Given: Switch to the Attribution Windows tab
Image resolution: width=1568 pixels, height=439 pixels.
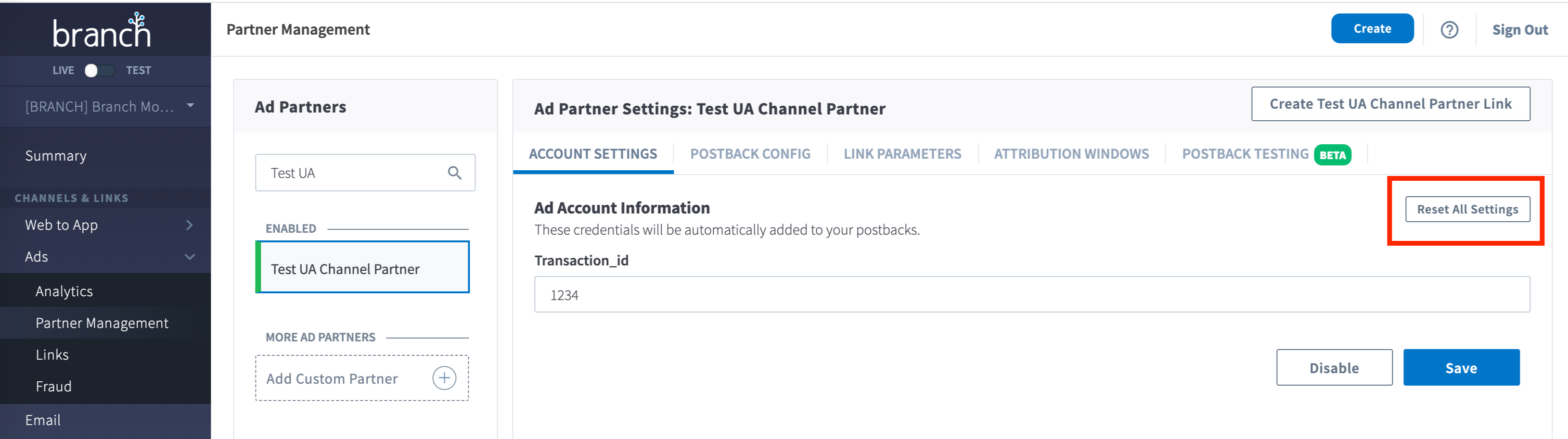Looking at the screenshot, I should coord(1071,154).
